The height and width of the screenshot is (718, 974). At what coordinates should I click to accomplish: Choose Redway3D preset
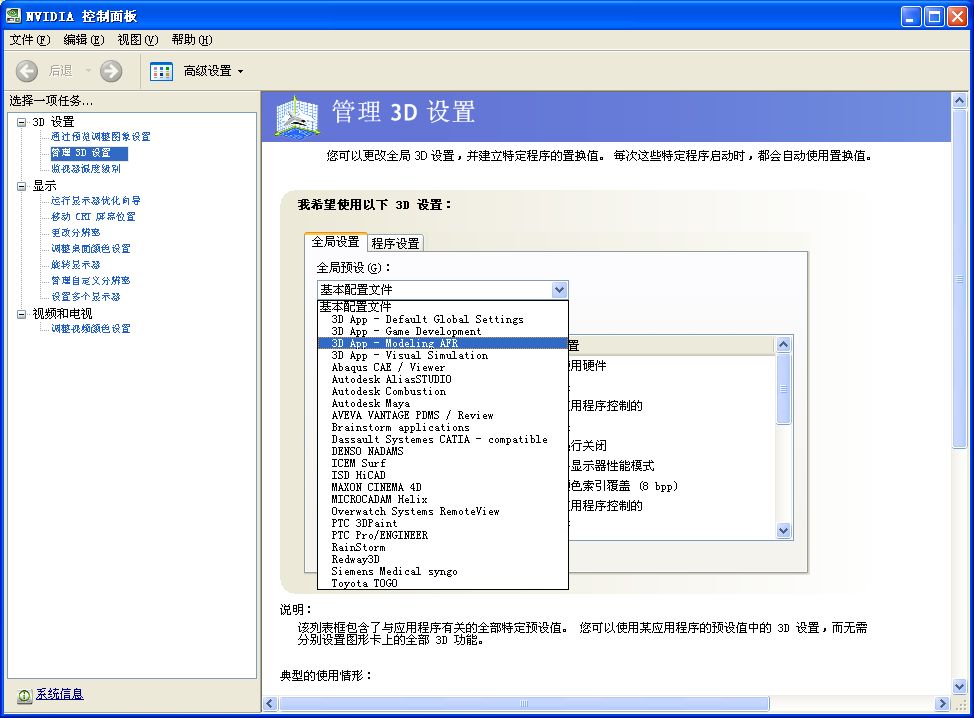click(443, 559)
